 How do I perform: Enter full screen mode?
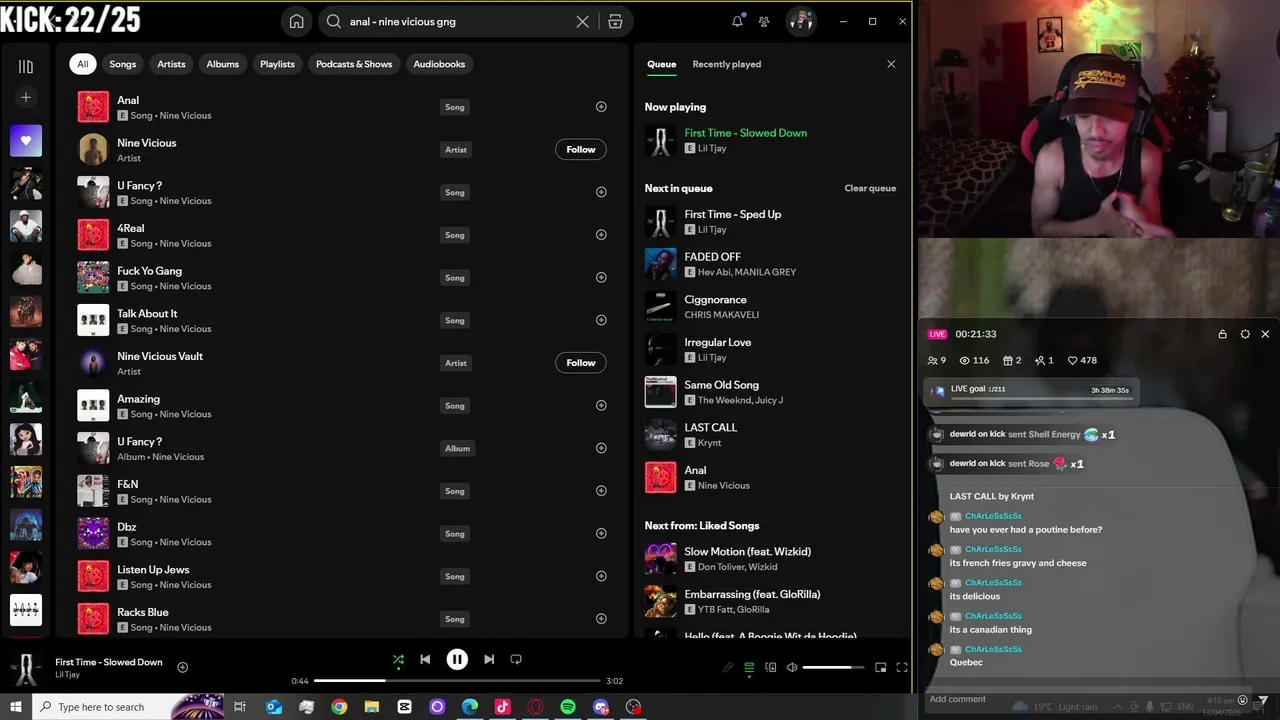(x=902, y=668)
